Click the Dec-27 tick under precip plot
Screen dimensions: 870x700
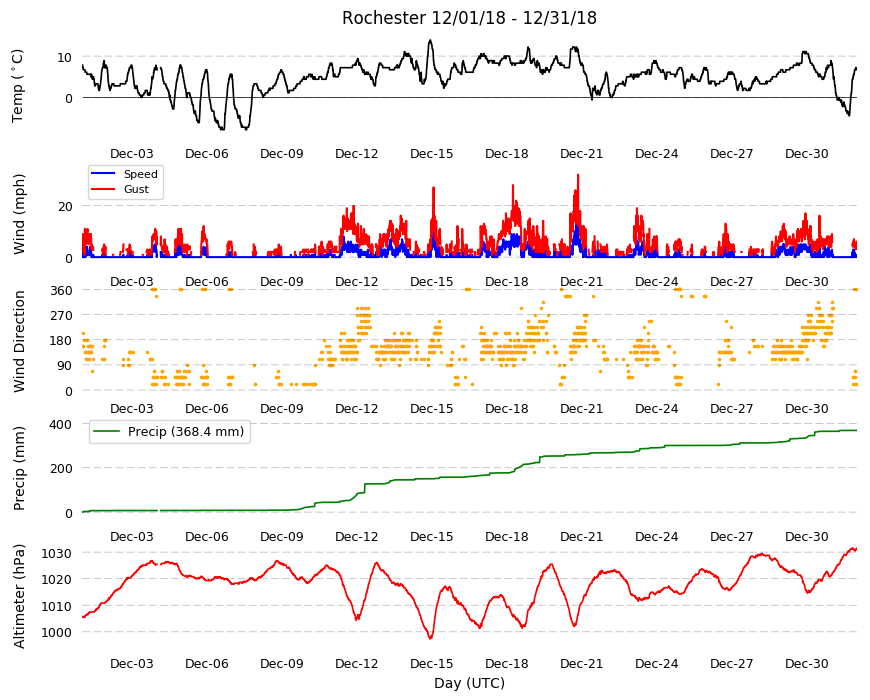pyautogui.click(x=731, y=536)
